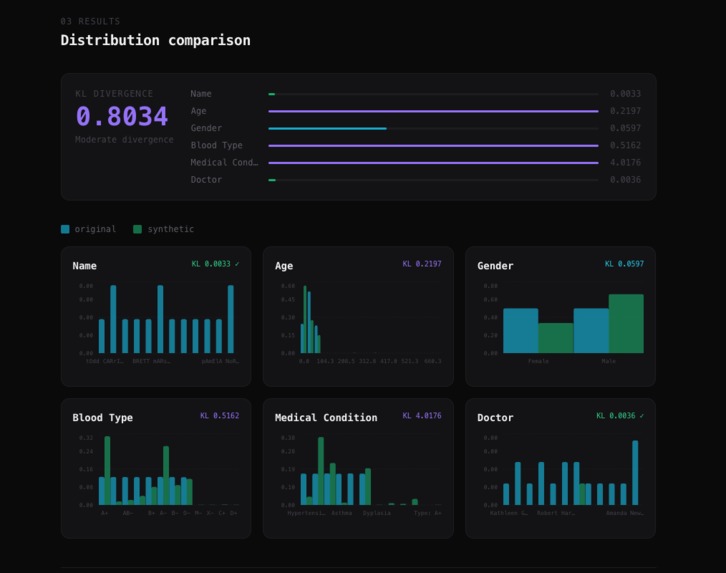Click 'Medical Cond…' row label in KL summary
Viewport: 726px width, 573px height.
(224, 162)
